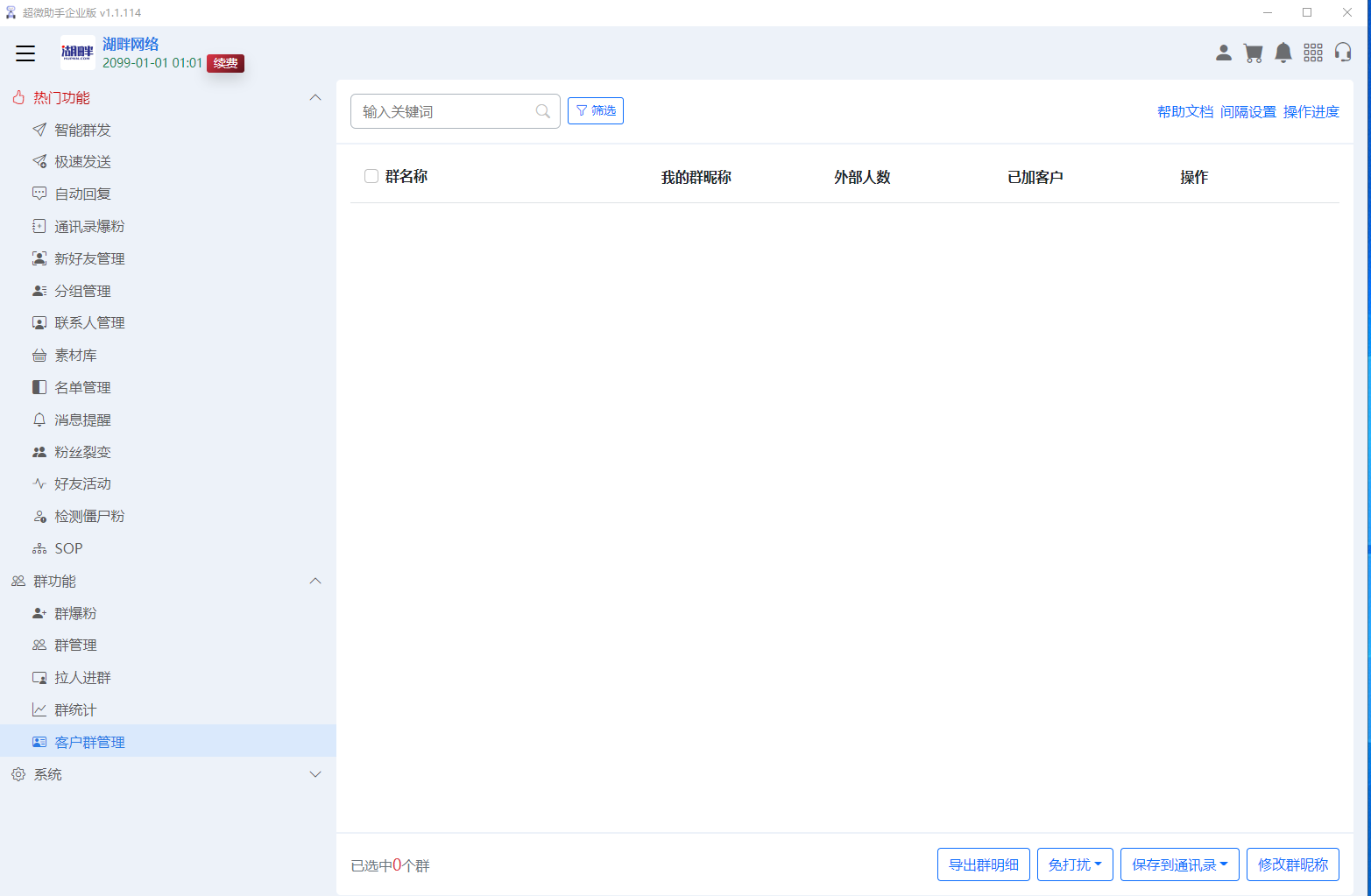Open the 群统计 statistics page

click(x=74, y=709)
